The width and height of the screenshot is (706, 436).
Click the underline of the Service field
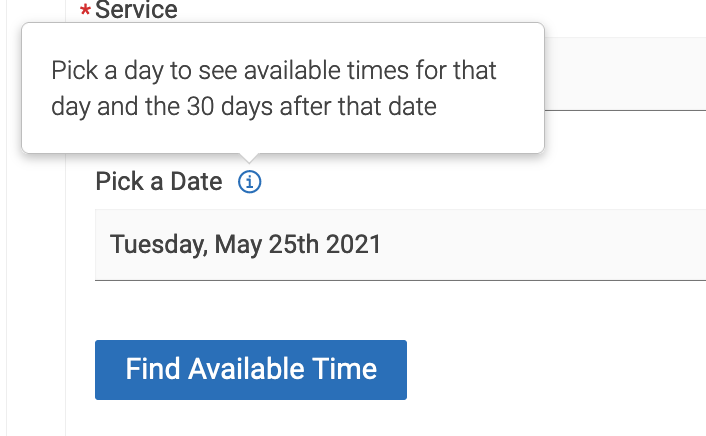(x=625, y=110)
